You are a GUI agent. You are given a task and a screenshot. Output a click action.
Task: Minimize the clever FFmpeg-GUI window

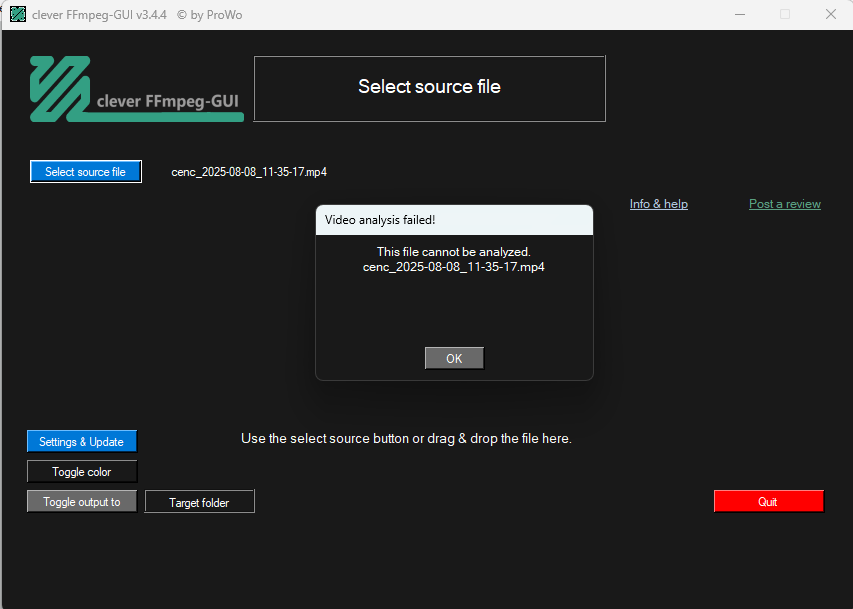[x=740, y=15]
